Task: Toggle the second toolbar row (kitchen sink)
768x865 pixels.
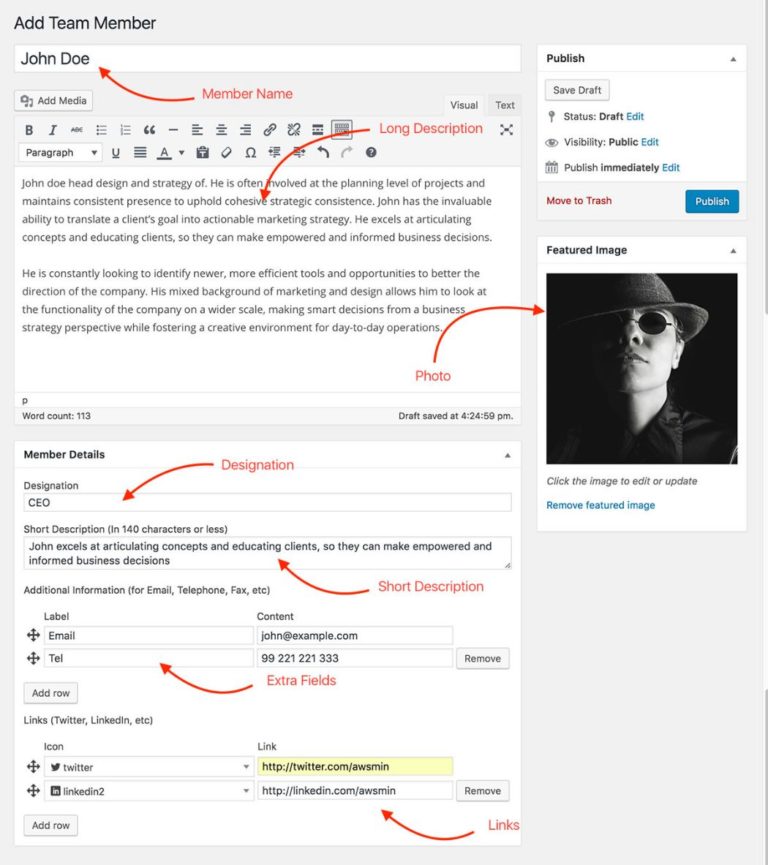Action: pyautogui.click(x=341, y=130)
